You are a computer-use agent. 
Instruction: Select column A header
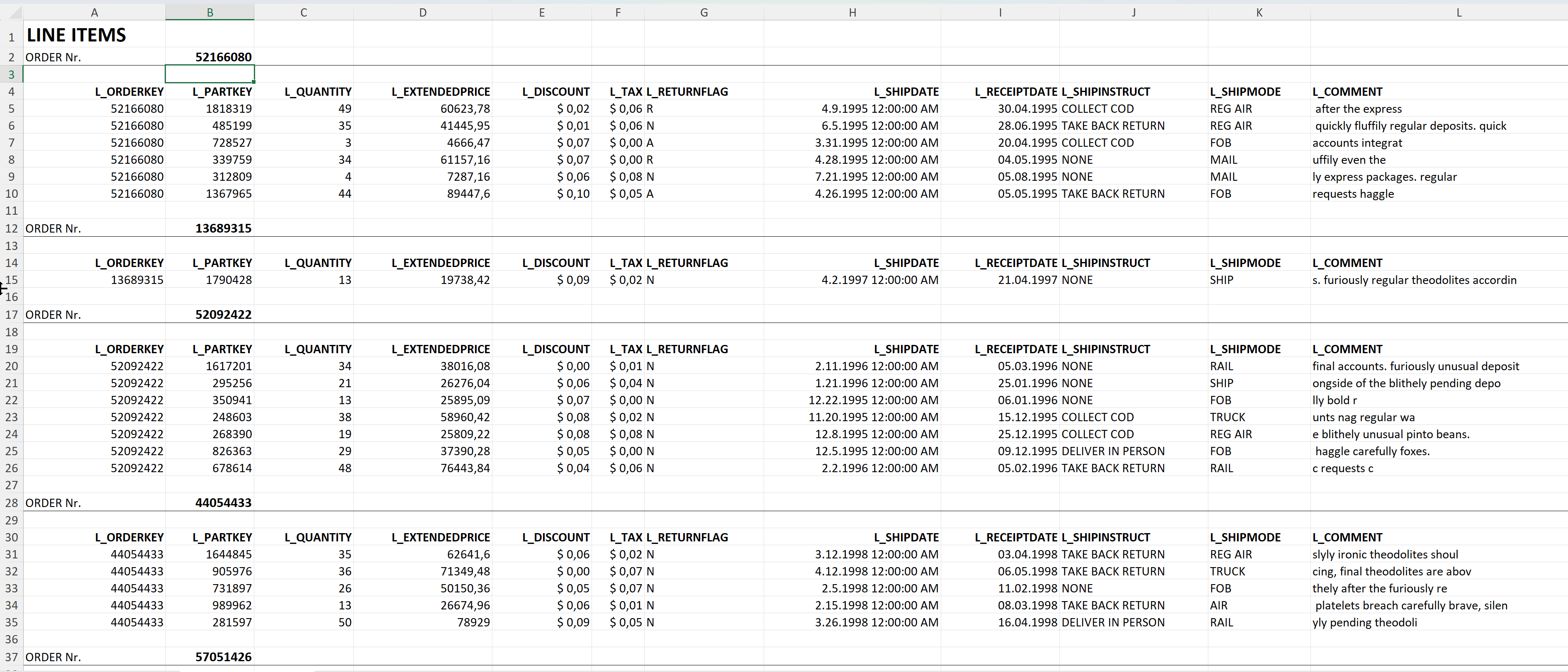pos(94,12)
